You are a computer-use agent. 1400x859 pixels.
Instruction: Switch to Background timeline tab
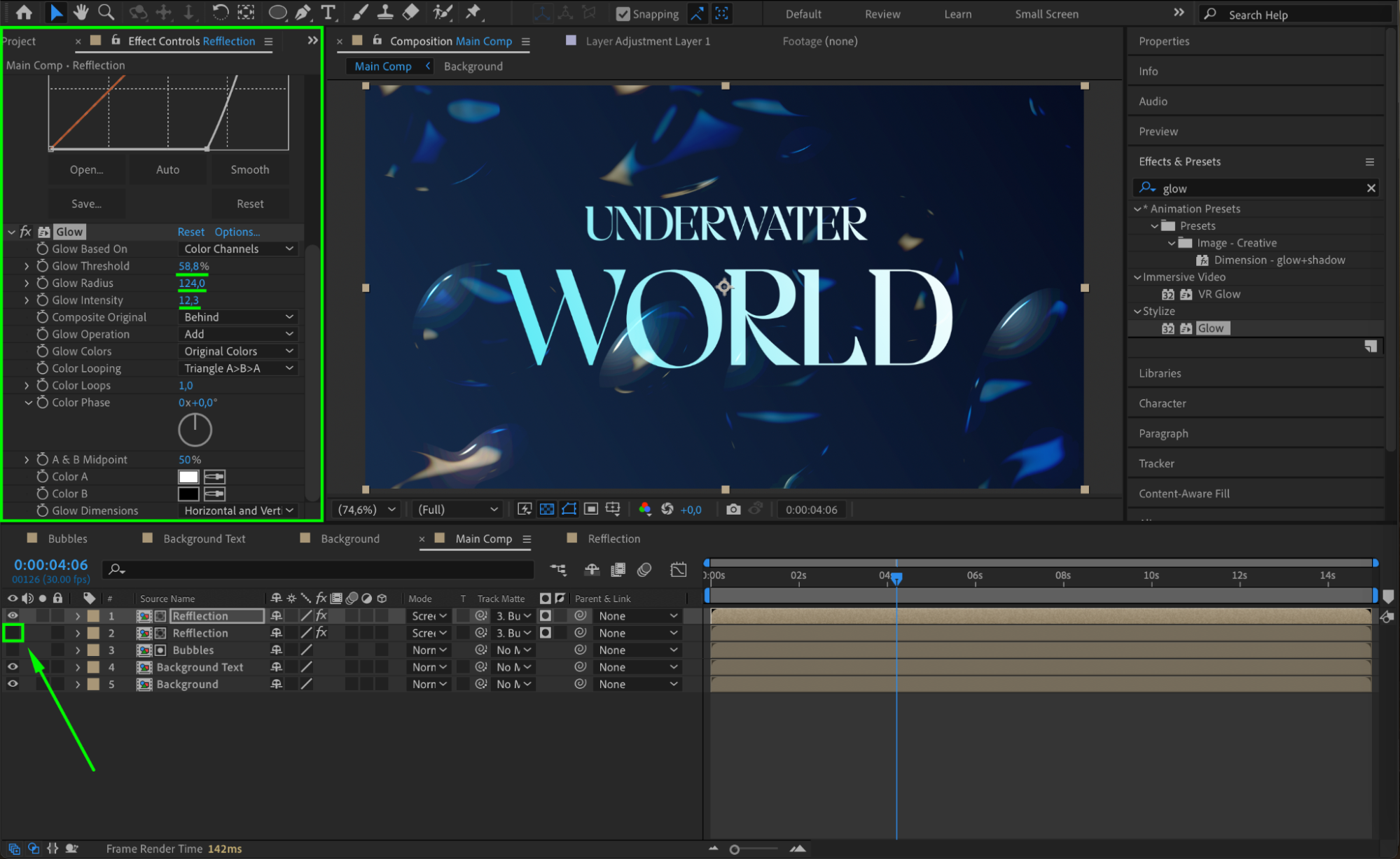pyautogui.click(x=349, y=538)
